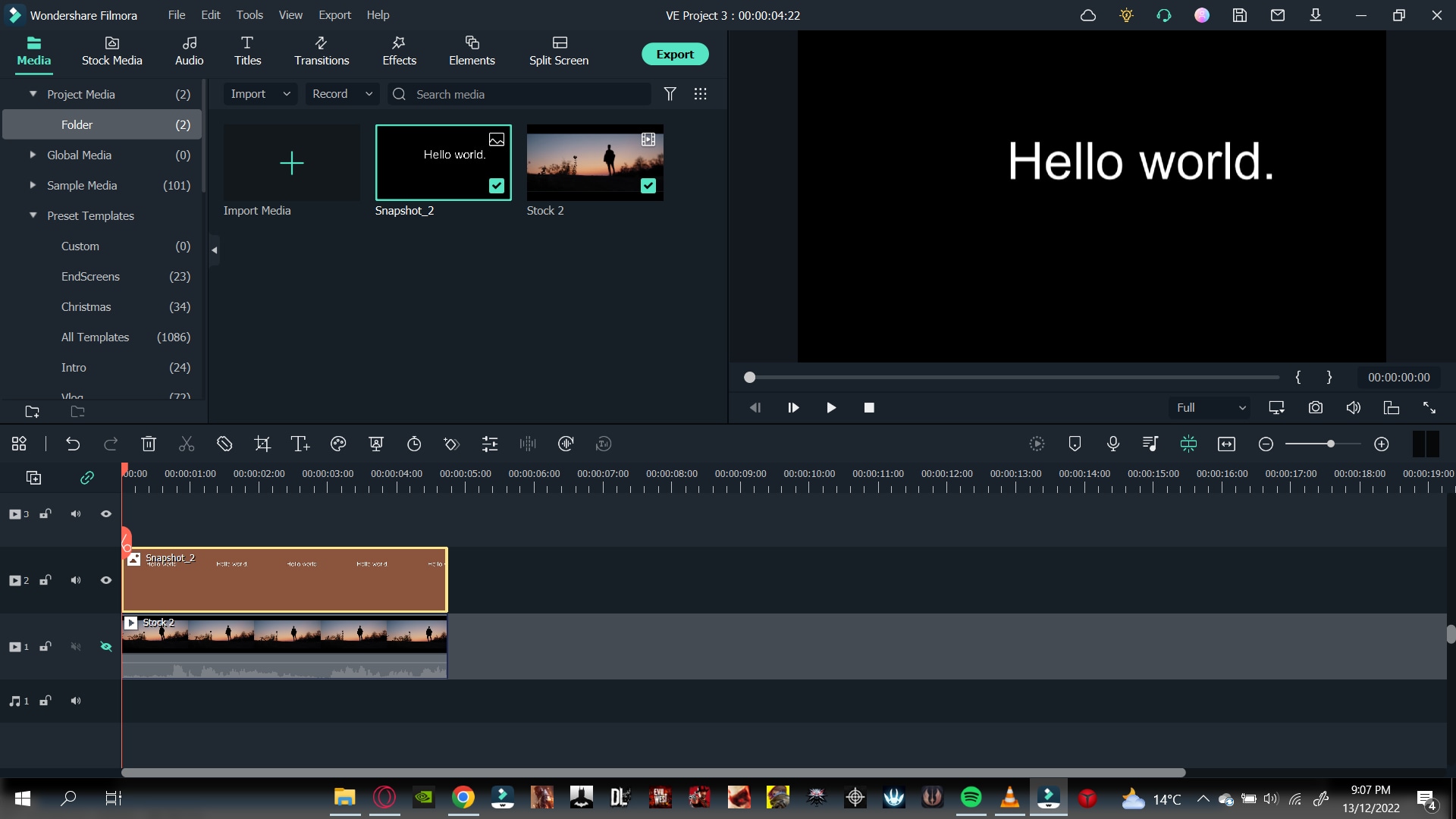Image resolution: width=1456 pixels, height=819 pixels.
Task: Open the Tools menu
Action: point(250,15)
